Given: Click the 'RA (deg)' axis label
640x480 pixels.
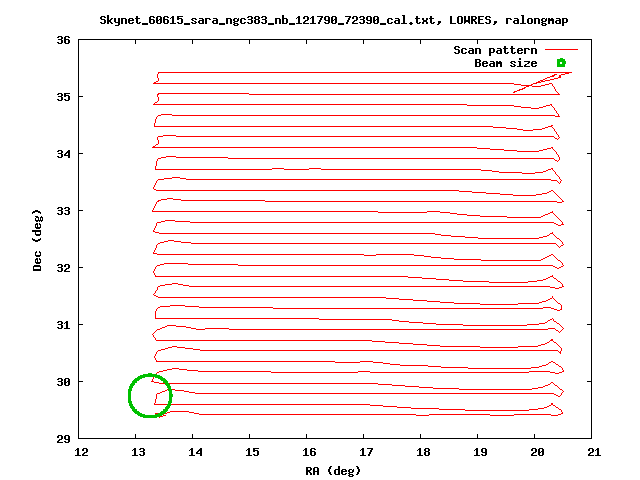Looking at the screenshot, I should pyautogui.click(x=333, y=471).
